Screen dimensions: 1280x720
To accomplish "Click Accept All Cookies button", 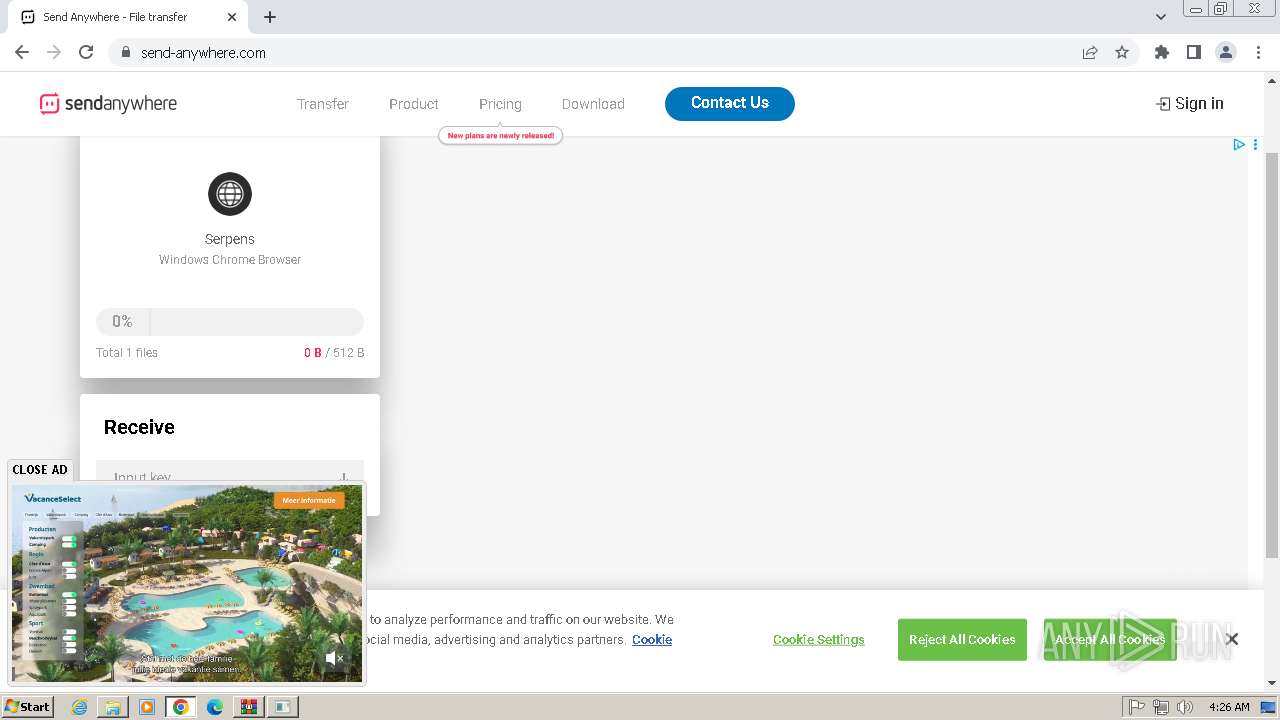I will (1110, 640).
